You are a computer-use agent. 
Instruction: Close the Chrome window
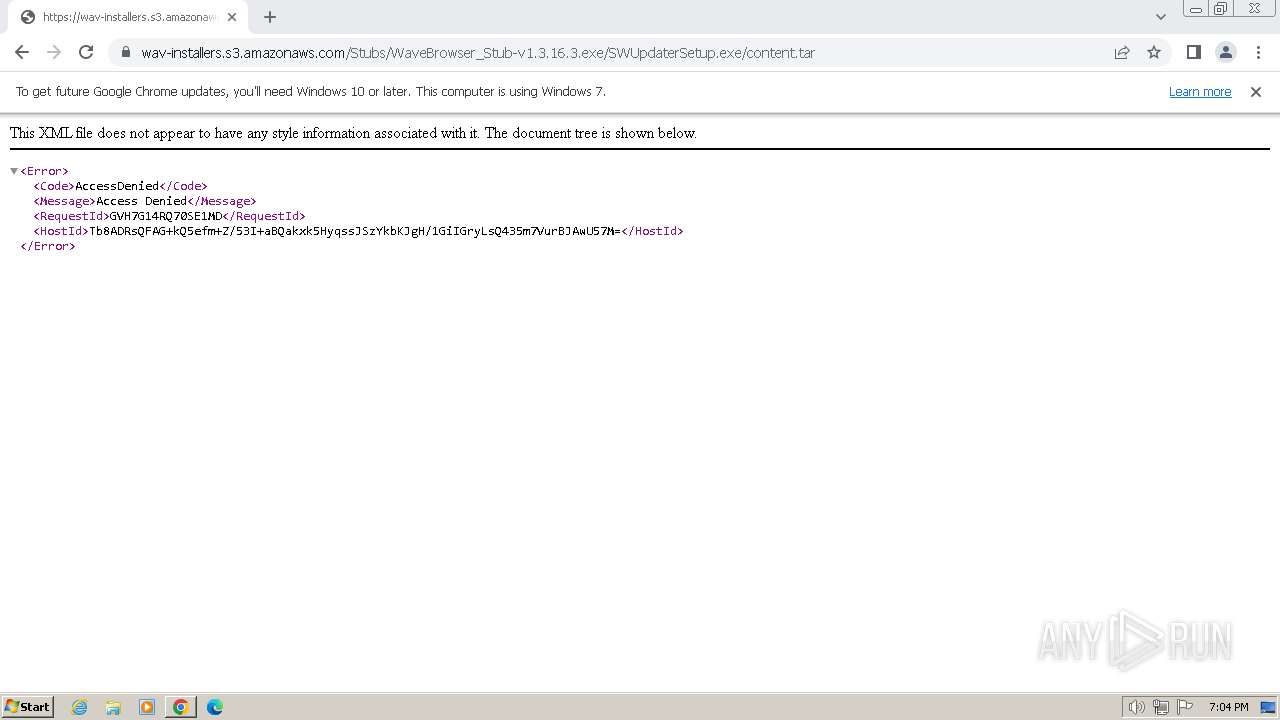click(1254, 9)
